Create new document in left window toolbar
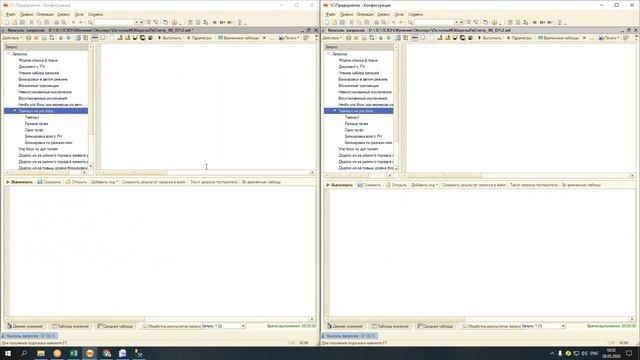 7,22
